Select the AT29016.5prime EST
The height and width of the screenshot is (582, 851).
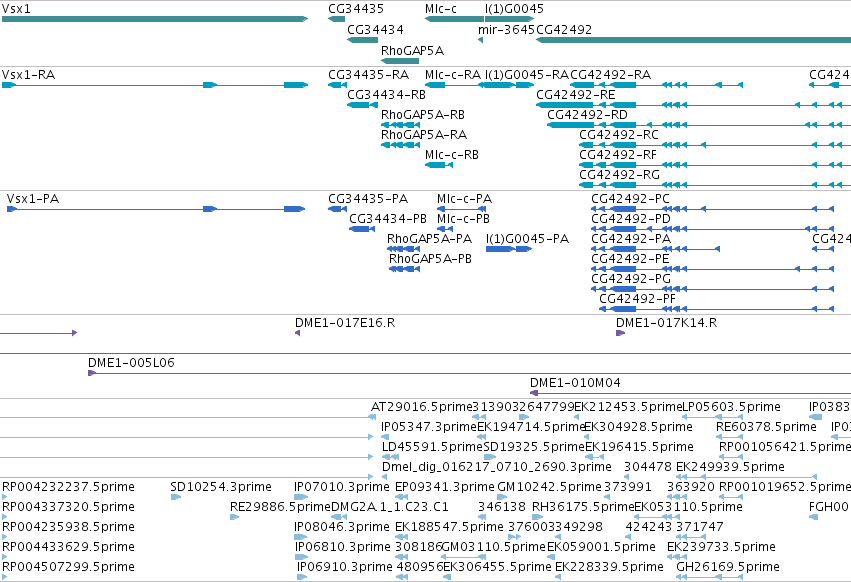(372, 417)
